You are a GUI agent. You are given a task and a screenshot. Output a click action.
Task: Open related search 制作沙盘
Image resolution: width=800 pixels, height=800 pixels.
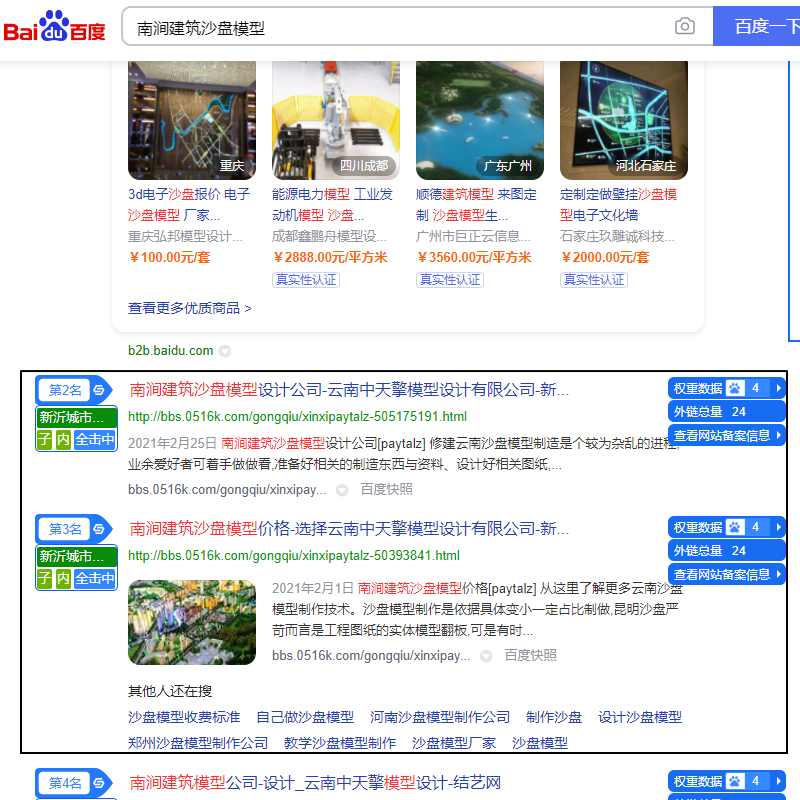pos(554,717)
